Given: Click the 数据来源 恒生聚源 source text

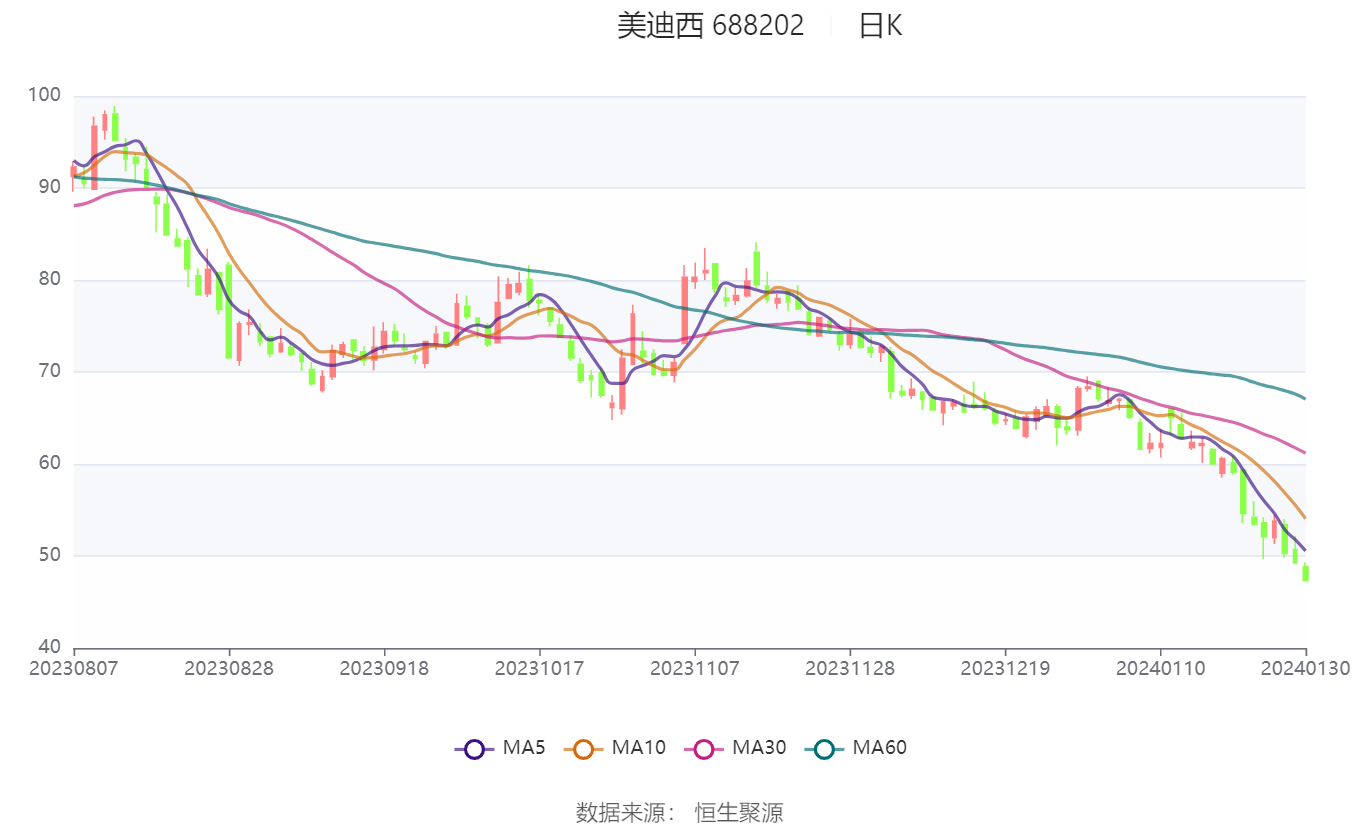Looking at the screenshot, I should [680, 812].
